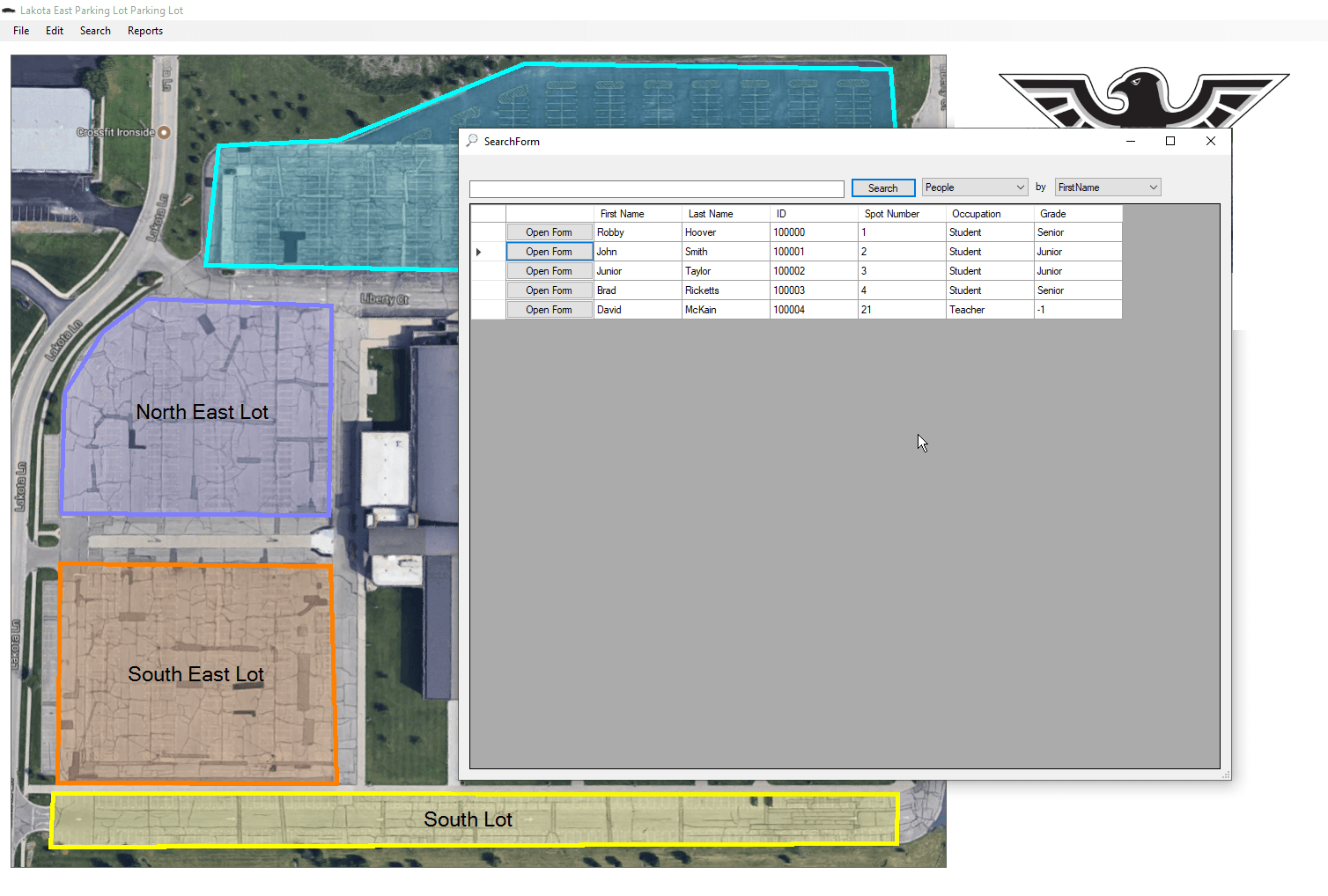Expand the FirstName search-by dropdown
This screenshot has height=896, width=1328.
pos(1108,187)
